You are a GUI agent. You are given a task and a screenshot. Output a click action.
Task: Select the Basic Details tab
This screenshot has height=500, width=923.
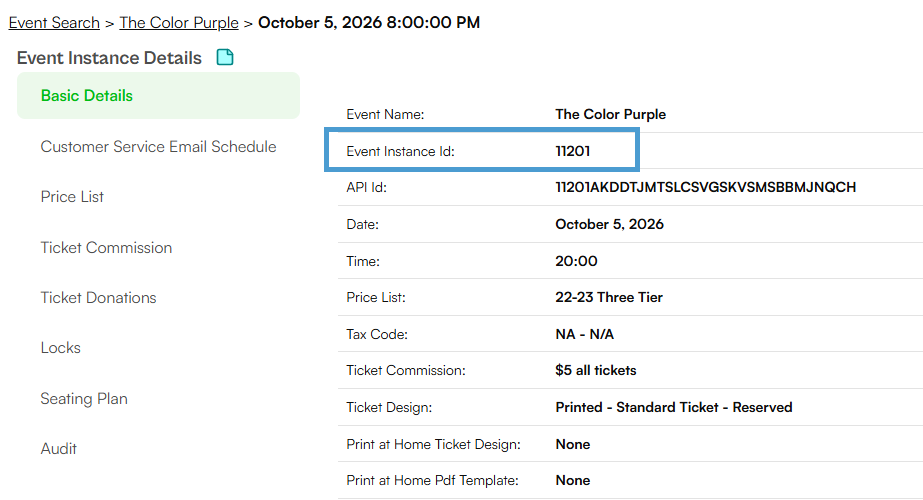click(x=158, y=95)
